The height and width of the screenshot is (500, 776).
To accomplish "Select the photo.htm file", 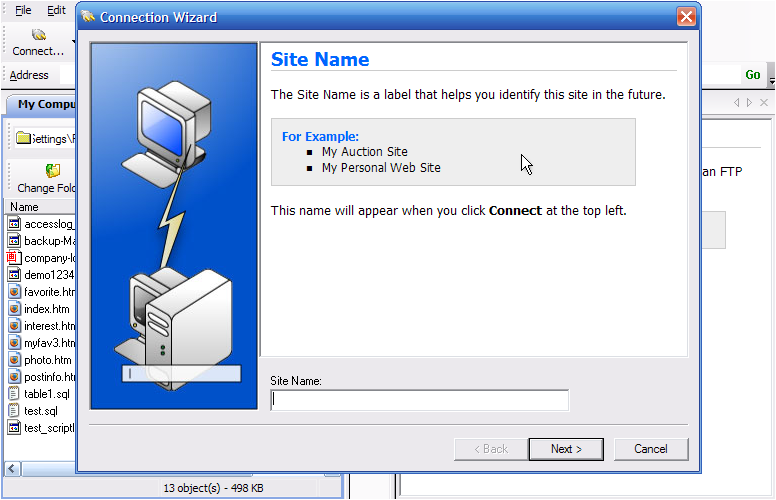I will point(47,360).
